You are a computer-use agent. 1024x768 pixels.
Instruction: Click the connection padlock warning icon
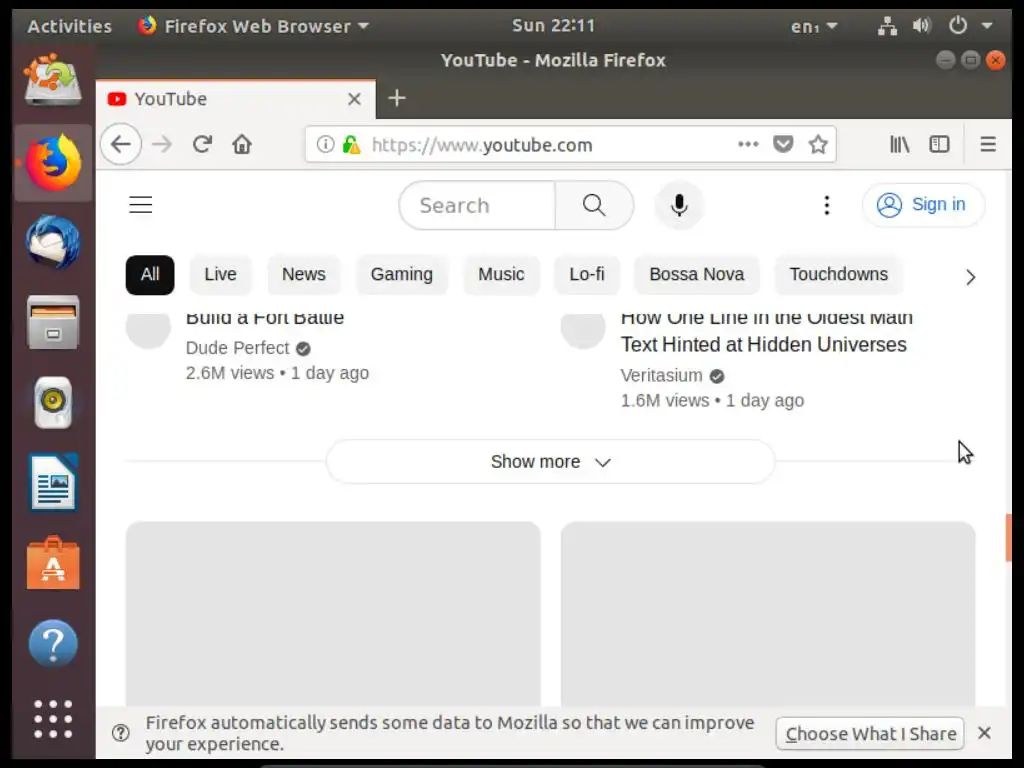[x=351, y=144]
